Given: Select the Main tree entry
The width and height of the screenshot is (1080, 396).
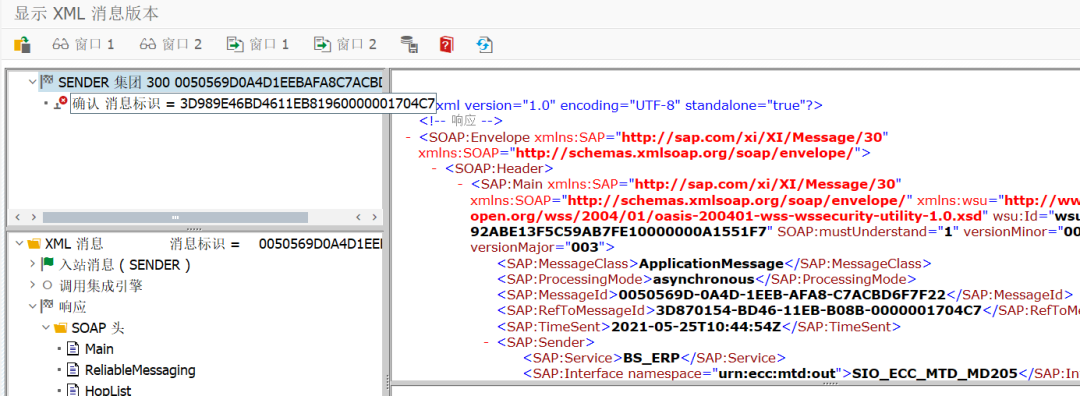Looking at the screenshot, I should [x=99, y=349].
